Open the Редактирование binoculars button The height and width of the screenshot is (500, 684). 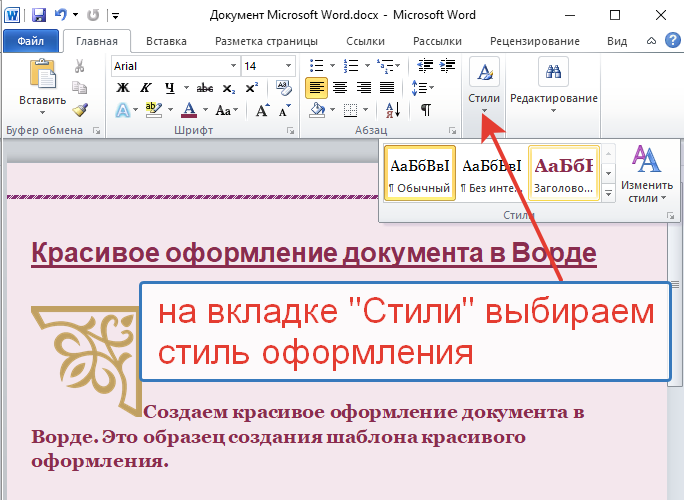coord(553,85)
